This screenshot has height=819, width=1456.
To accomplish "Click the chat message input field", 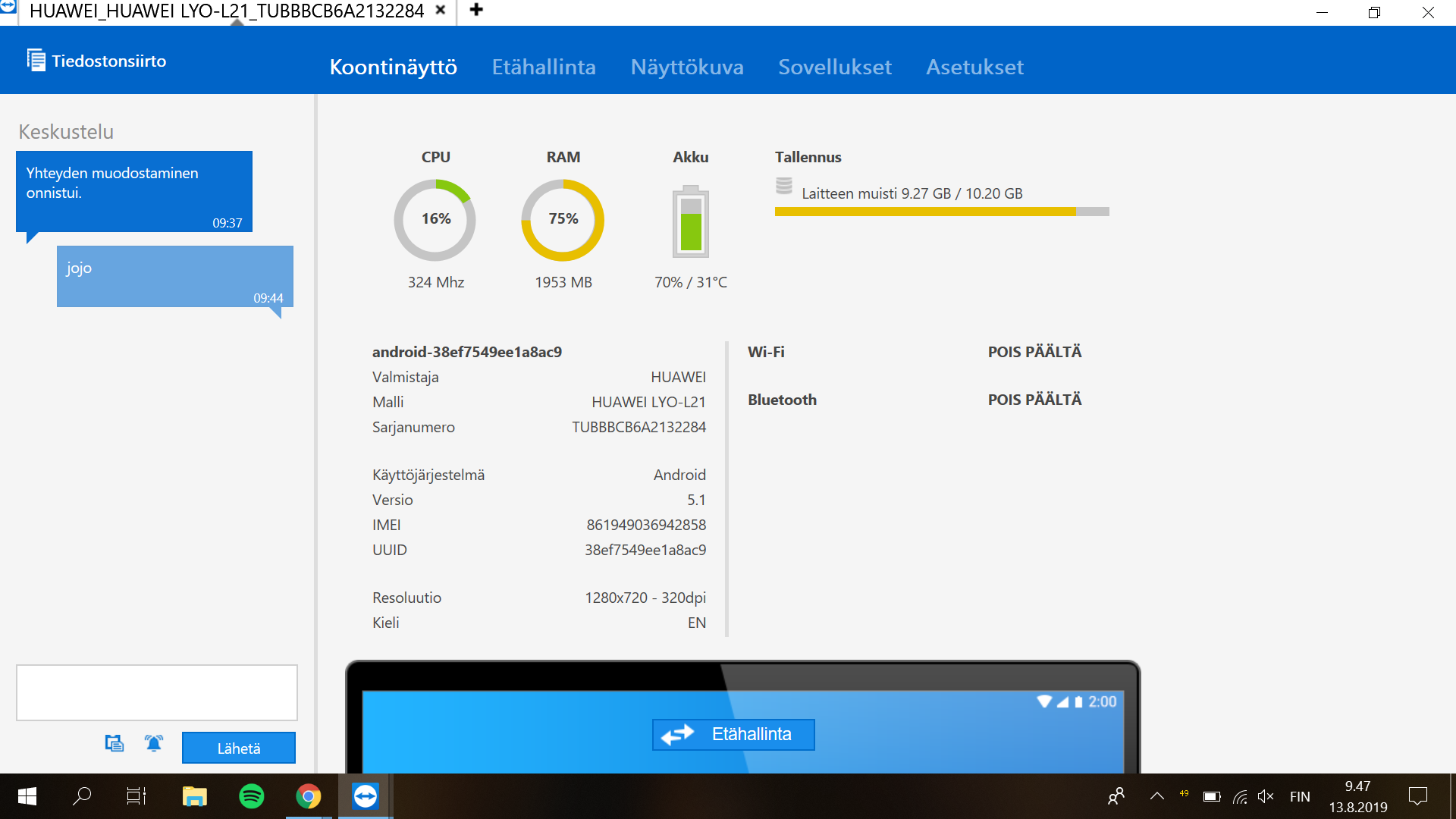I will 157,692.
